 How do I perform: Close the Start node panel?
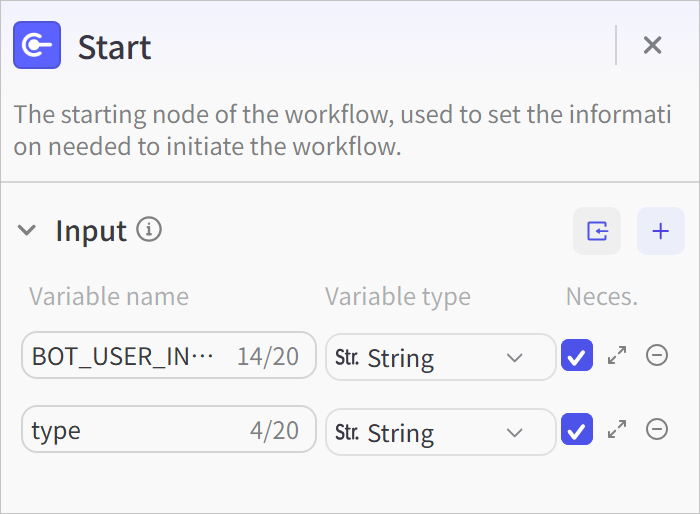pyautogui.click(x=652, y=45)
